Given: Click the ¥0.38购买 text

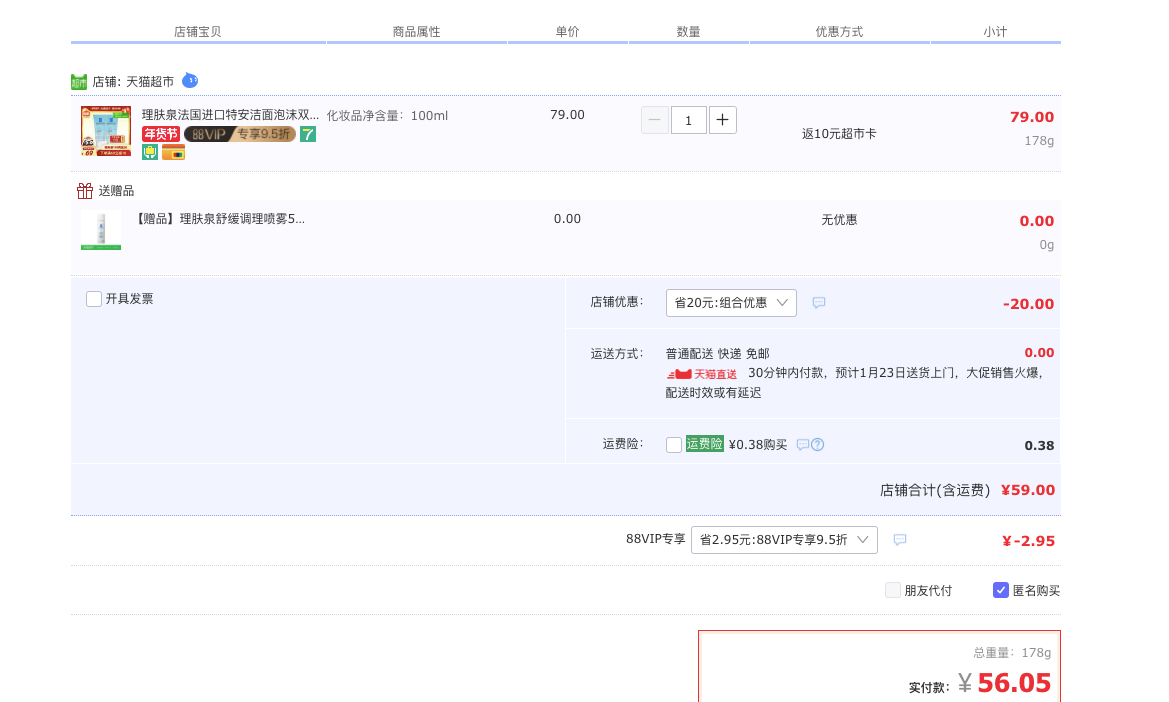Looking at the screenshot, I should click(758, 445).
